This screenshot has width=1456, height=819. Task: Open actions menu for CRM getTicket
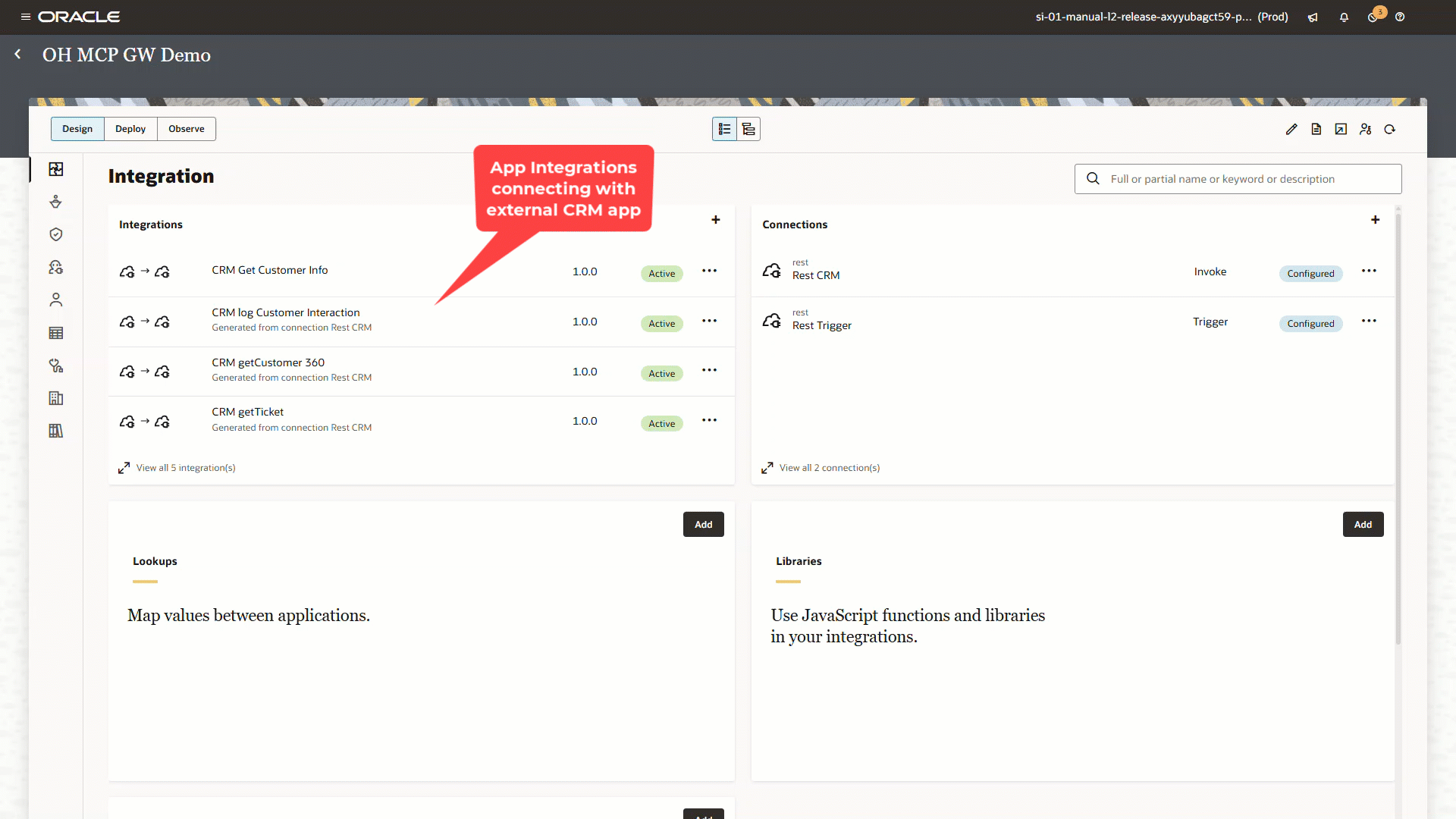(709, 420)
